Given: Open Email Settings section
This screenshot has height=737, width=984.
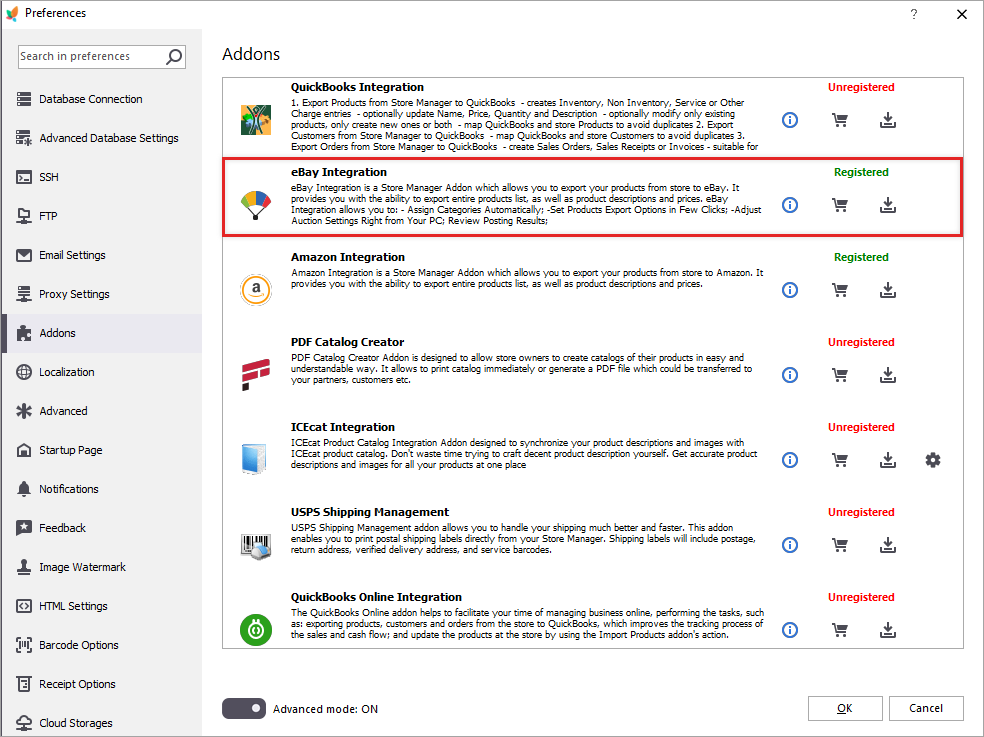Looking at the screenshot, I should point(102,255).
